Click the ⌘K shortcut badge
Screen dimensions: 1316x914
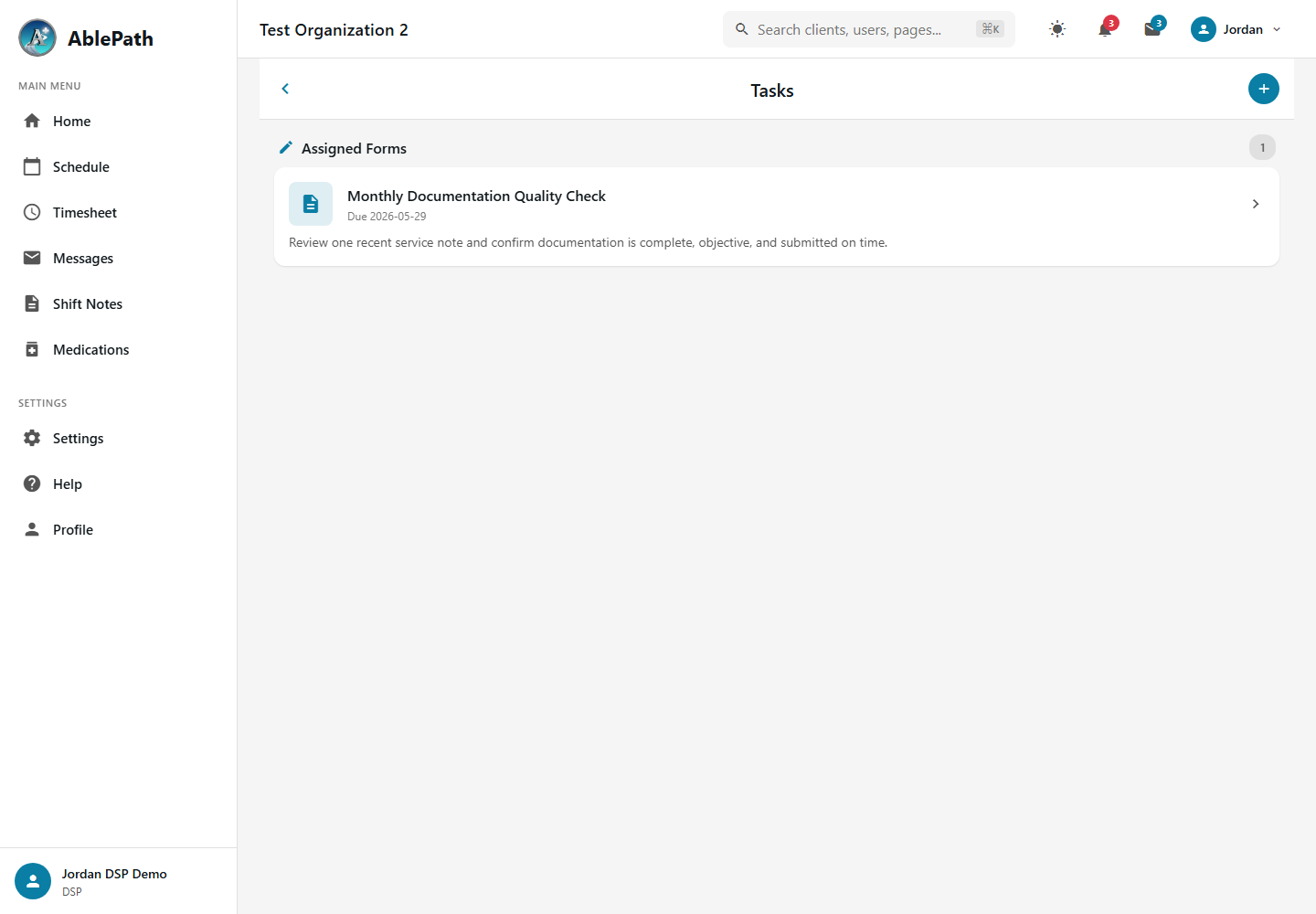pos(991,29)
